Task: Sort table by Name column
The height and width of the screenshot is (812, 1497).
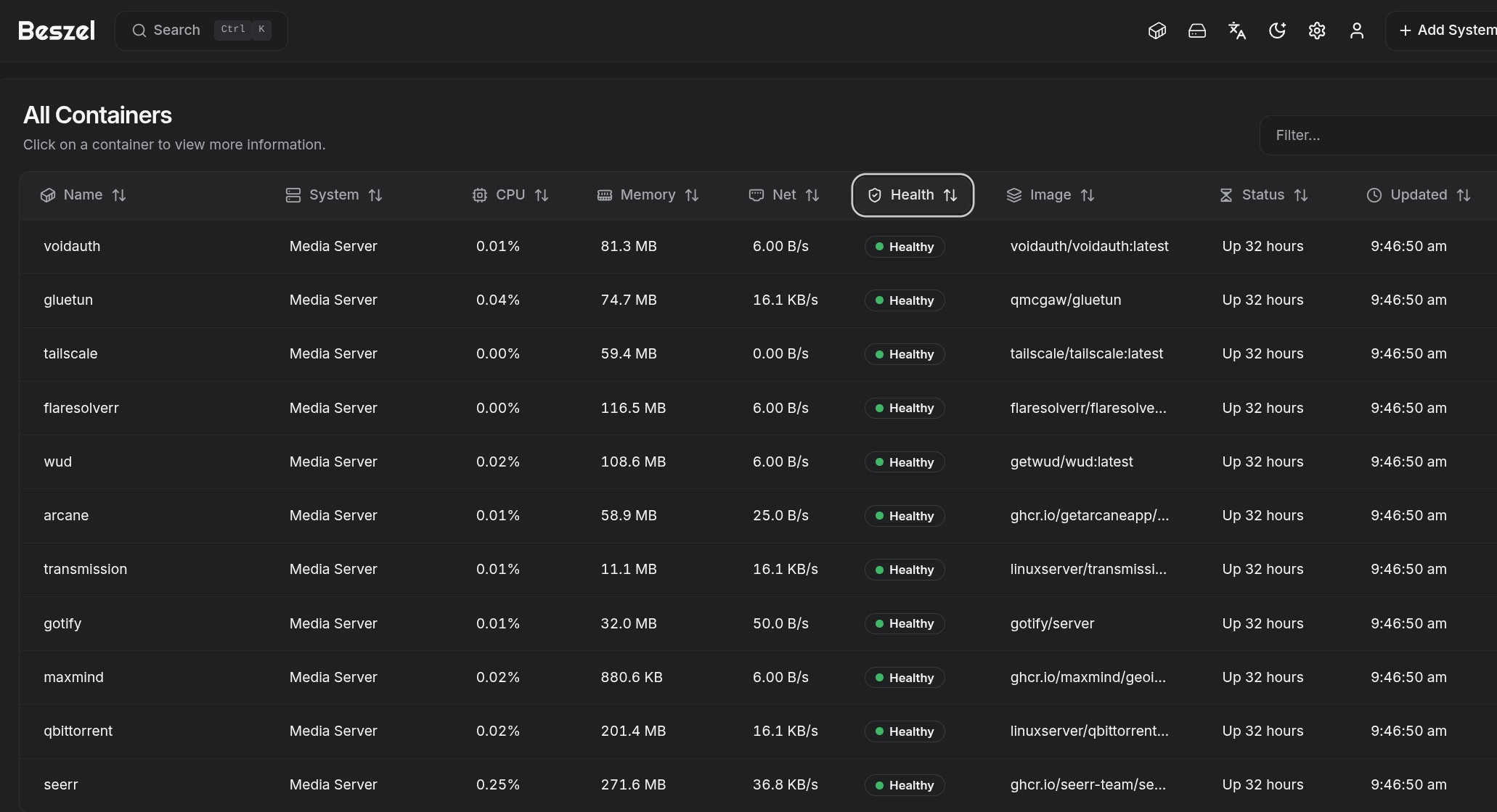Action: coord(83,195)
